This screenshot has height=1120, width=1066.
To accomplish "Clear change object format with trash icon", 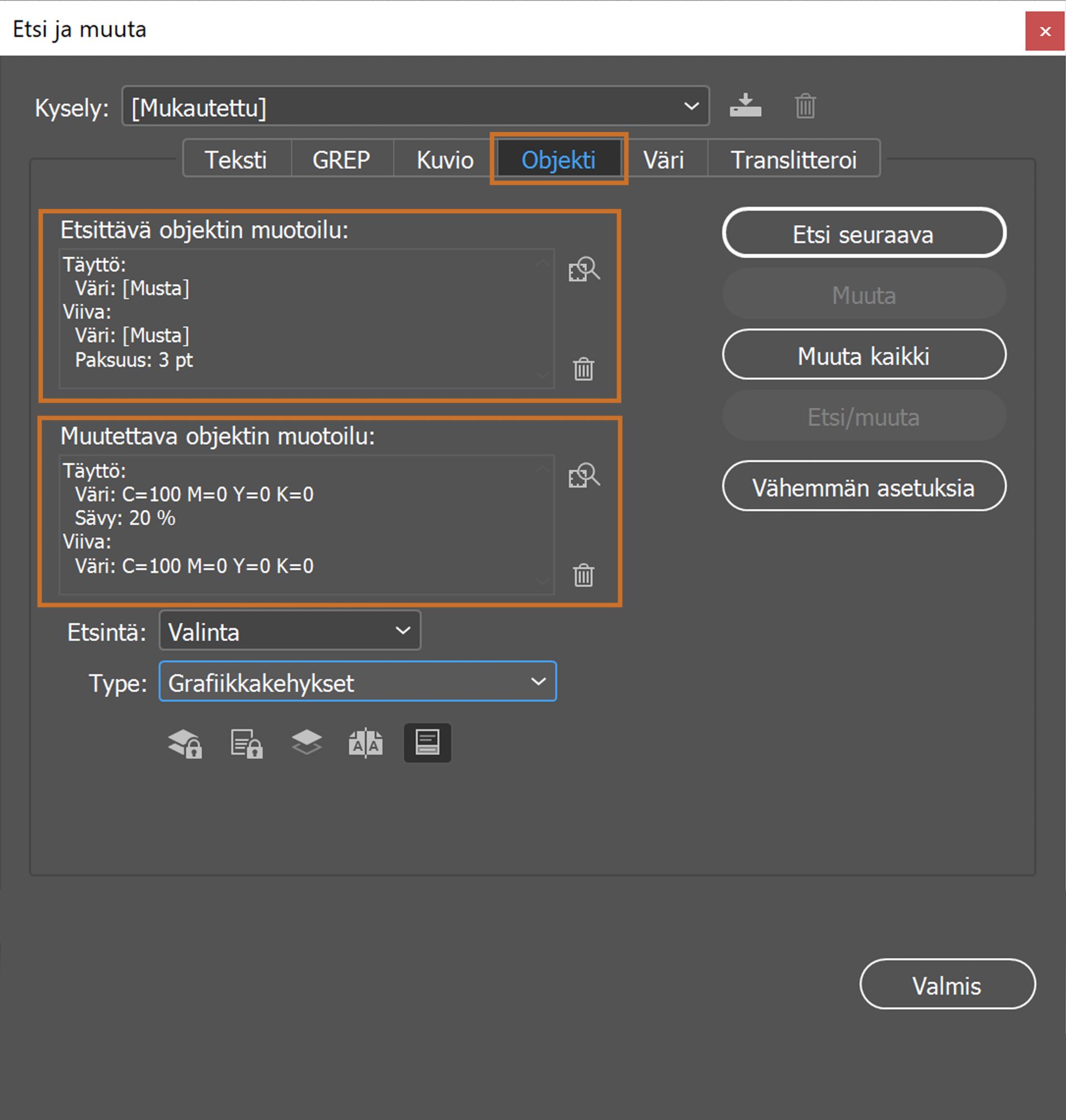I will [x=583, y=575].
